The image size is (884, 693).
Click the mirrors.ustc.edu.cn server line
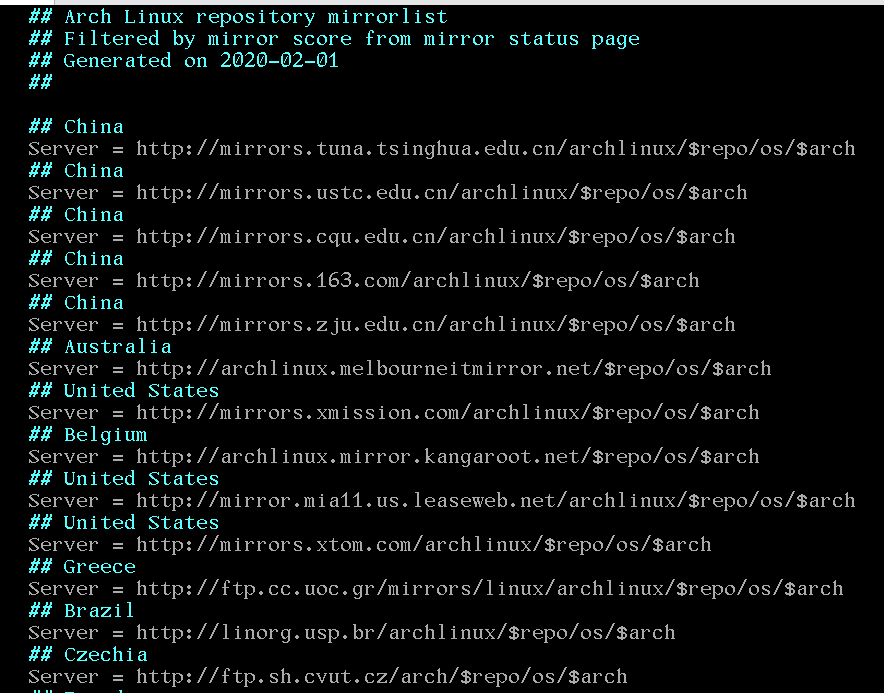tap(387, 193)
